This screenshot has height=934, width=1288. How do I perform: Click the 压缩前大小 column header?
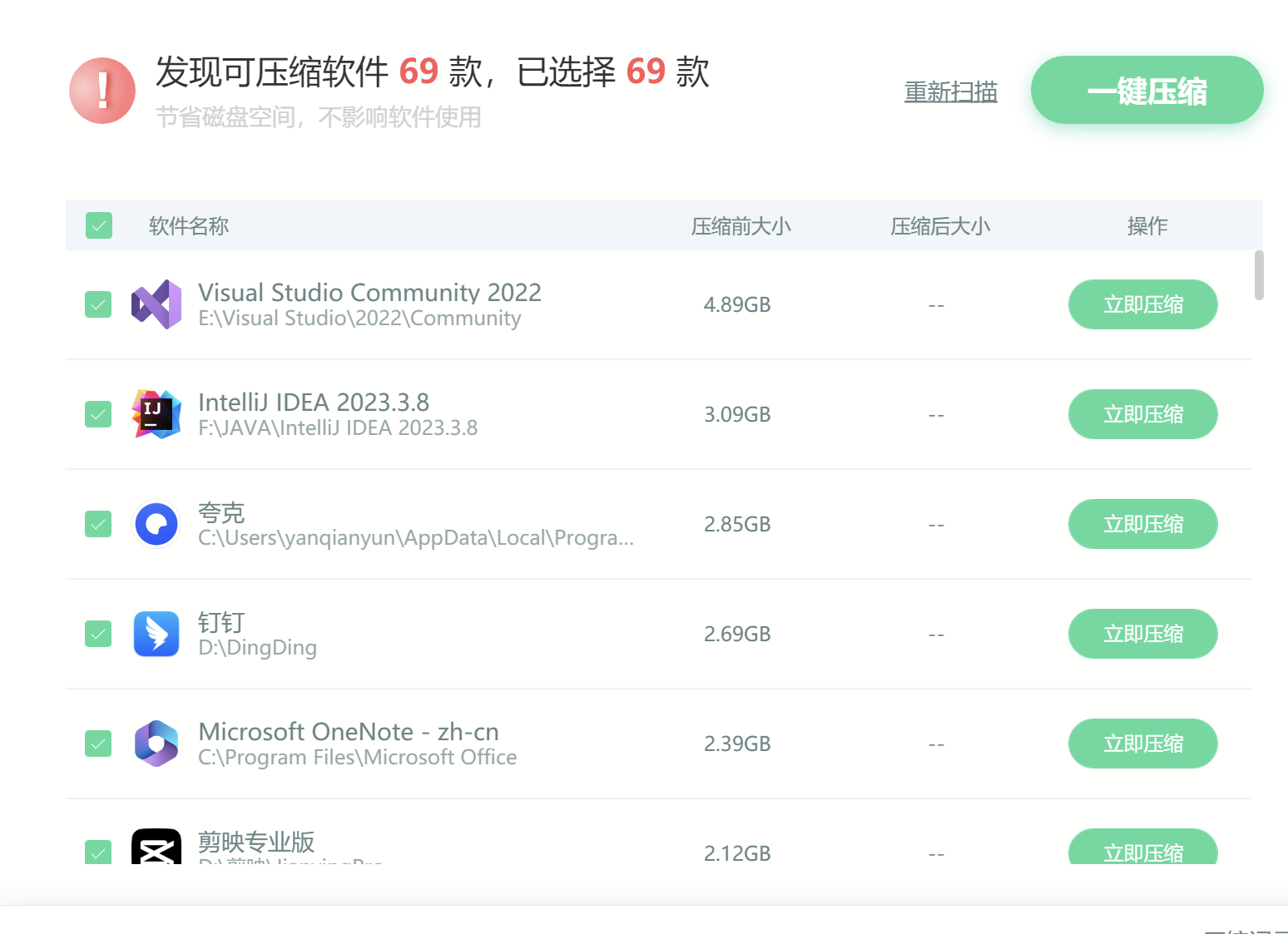click(x=741, y=226)
